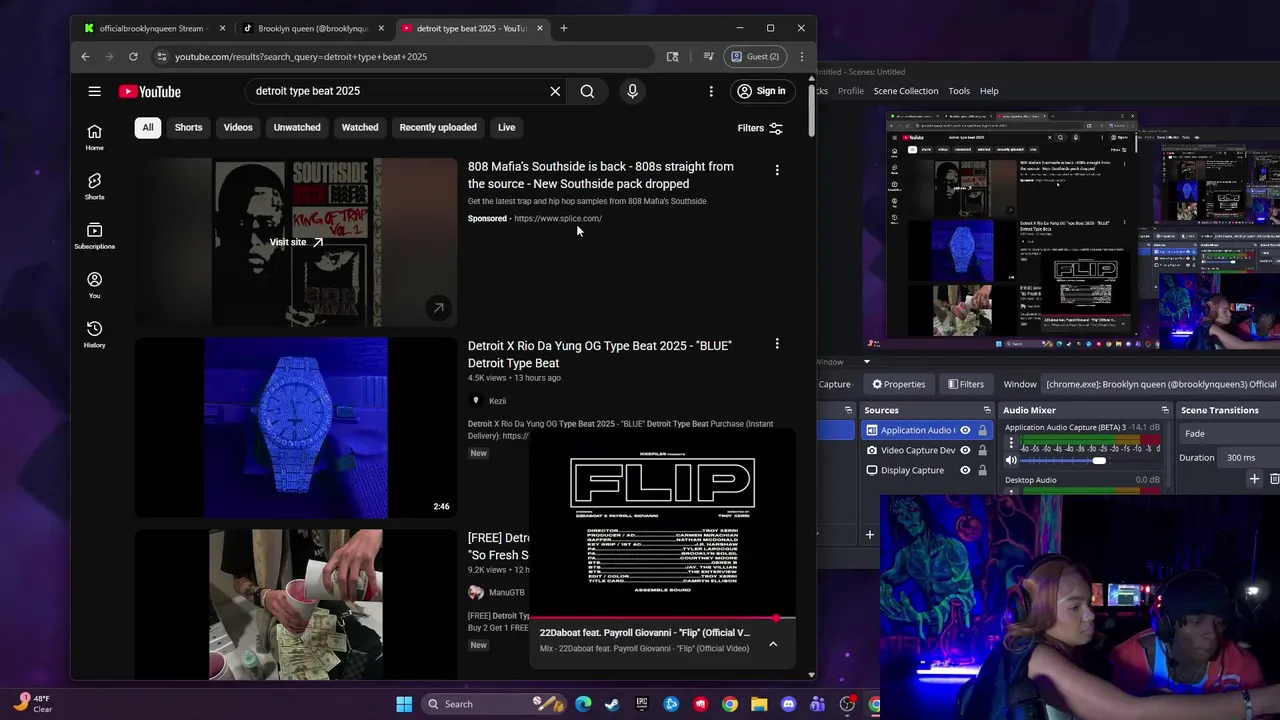Click Sign in on YouTube
1280x720 pixels.
click(x=762, y=91)
